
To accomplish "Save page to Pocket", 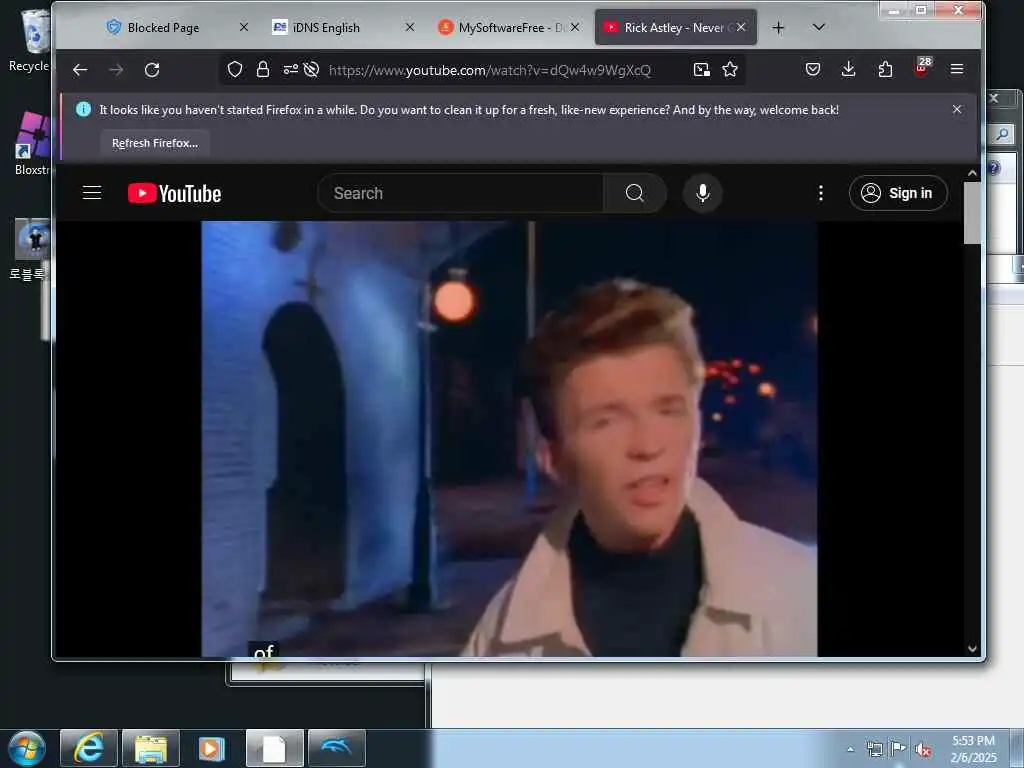I will coord(813,69).
